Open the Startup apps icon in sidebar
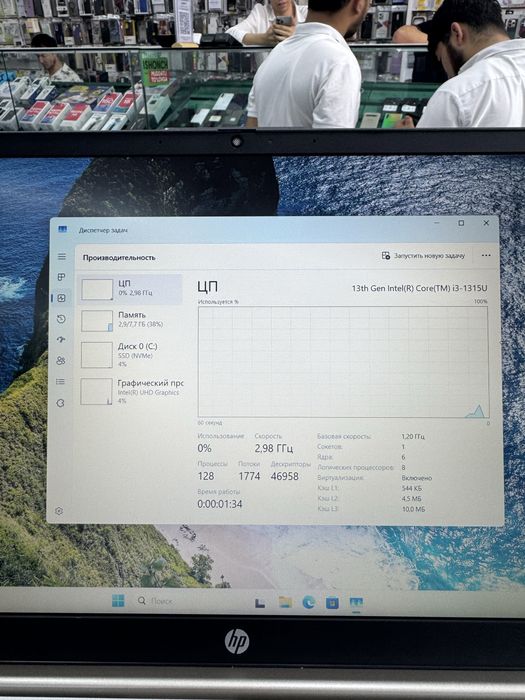This screenshot has width=525, height=700. [61, 340]
